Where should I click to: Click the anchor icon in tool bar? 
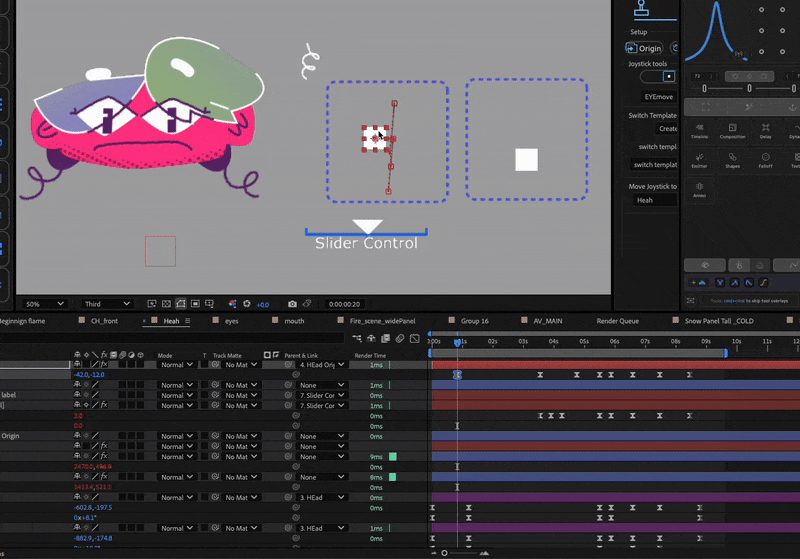[792, 107]
